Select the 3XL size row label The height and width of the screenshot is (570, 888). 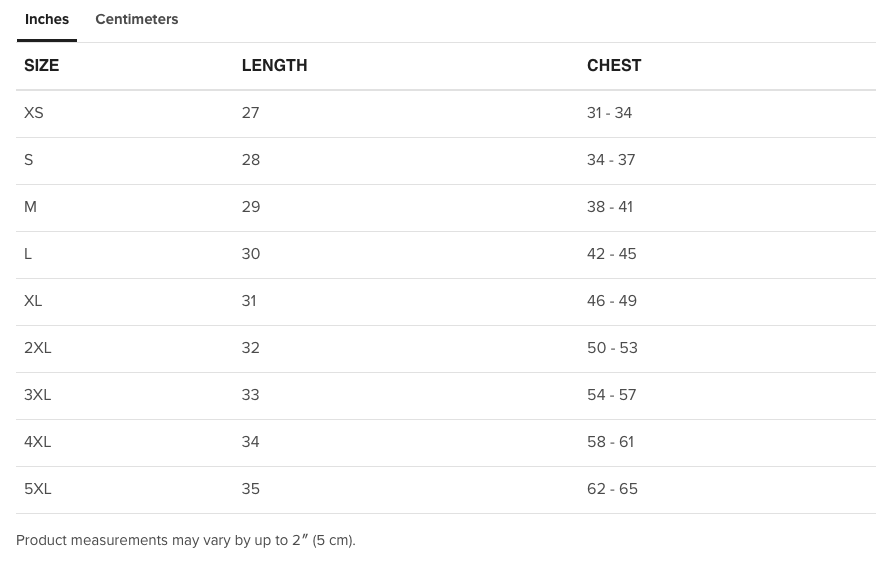click(x=37, y=395)
